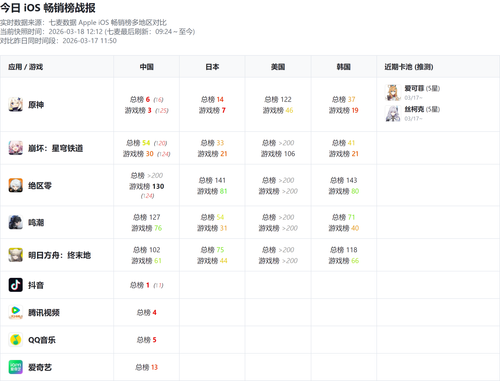Screen dimensions: 500x381
Task: Click the 腾讯视频 name label
Action: (x=44, y=313)
